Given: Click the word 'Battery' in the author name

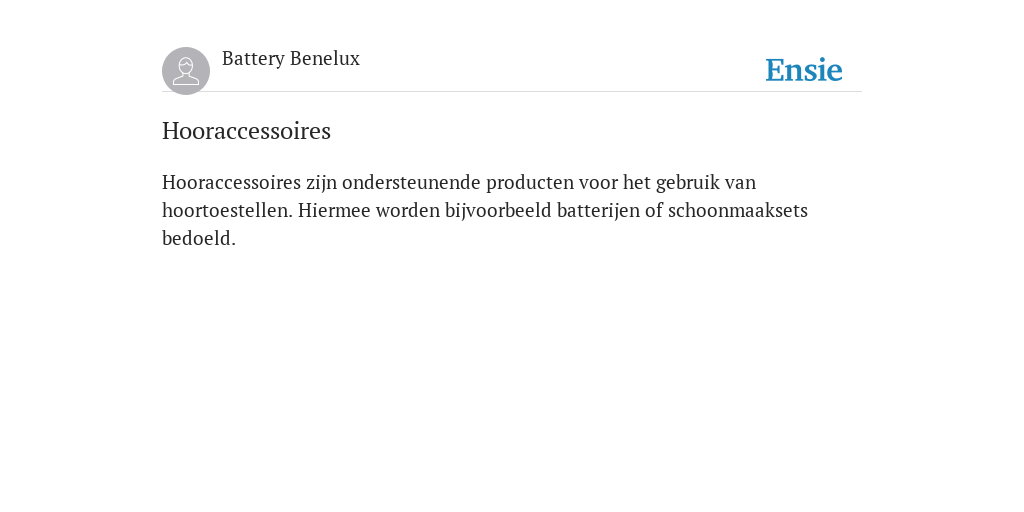Looking at the screenshot, I should pyautogui.click(x=253, y=59).
